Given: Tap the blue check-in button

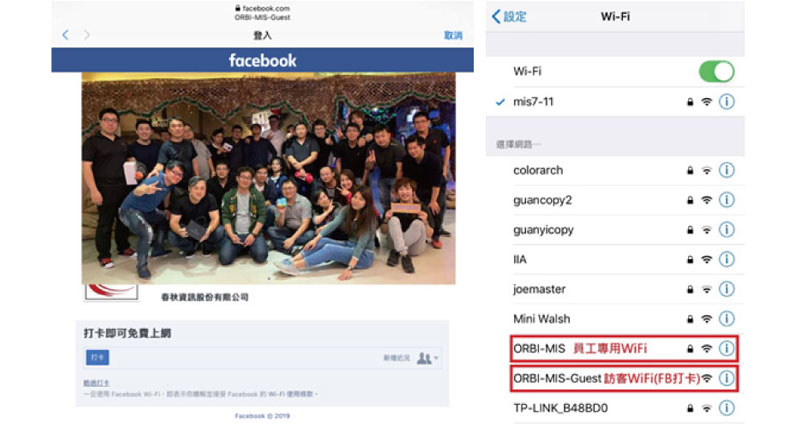Looking at the screenshot, I should tap(97, 358).
